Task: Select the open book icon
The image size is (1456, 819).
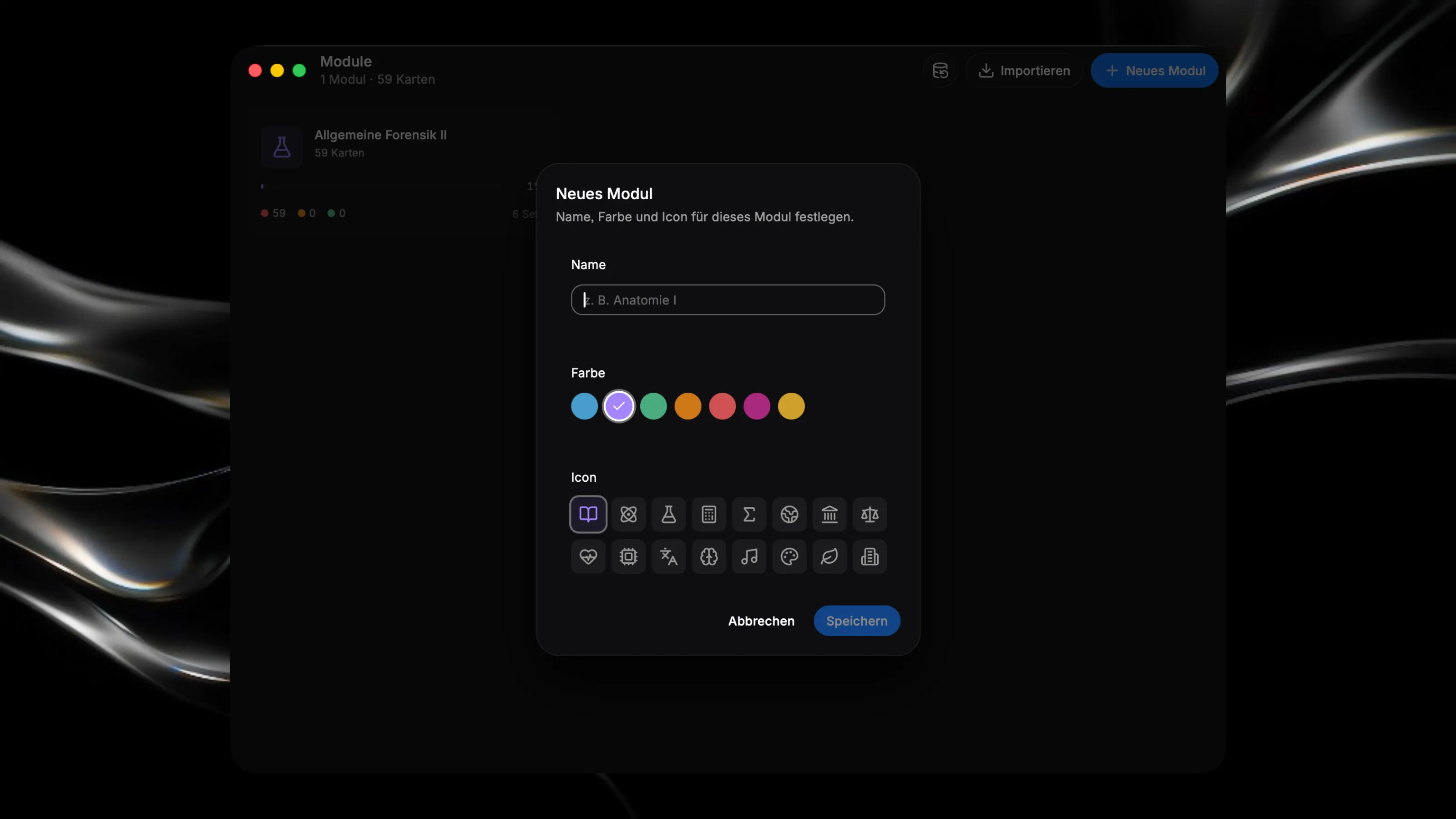Action: [x=588, y=514]
